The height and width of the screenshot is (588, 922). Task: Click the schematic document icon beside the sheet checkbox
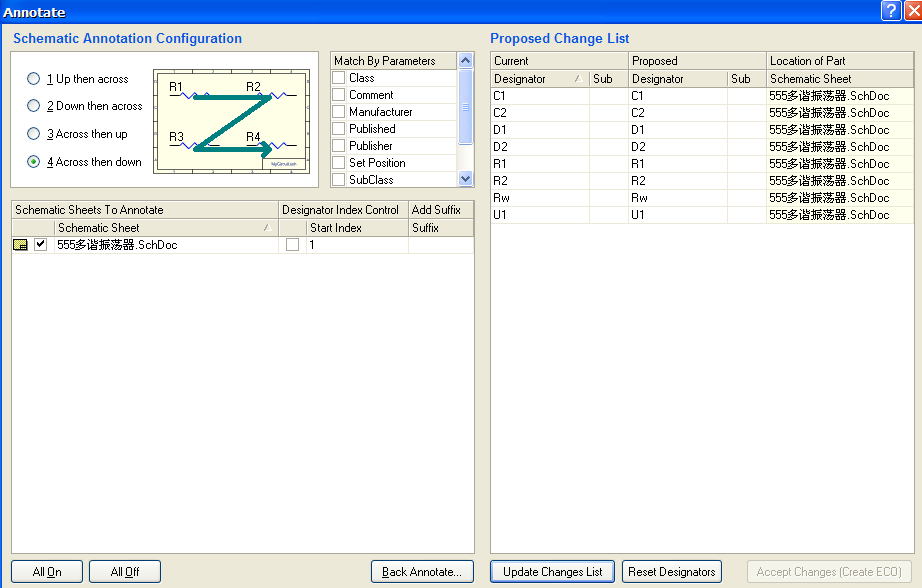pos(20,245)
